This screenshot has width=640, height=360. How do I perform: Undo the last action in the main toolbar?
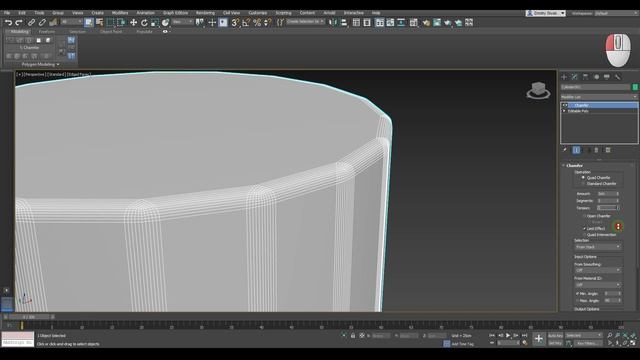(x=9, y=23)
